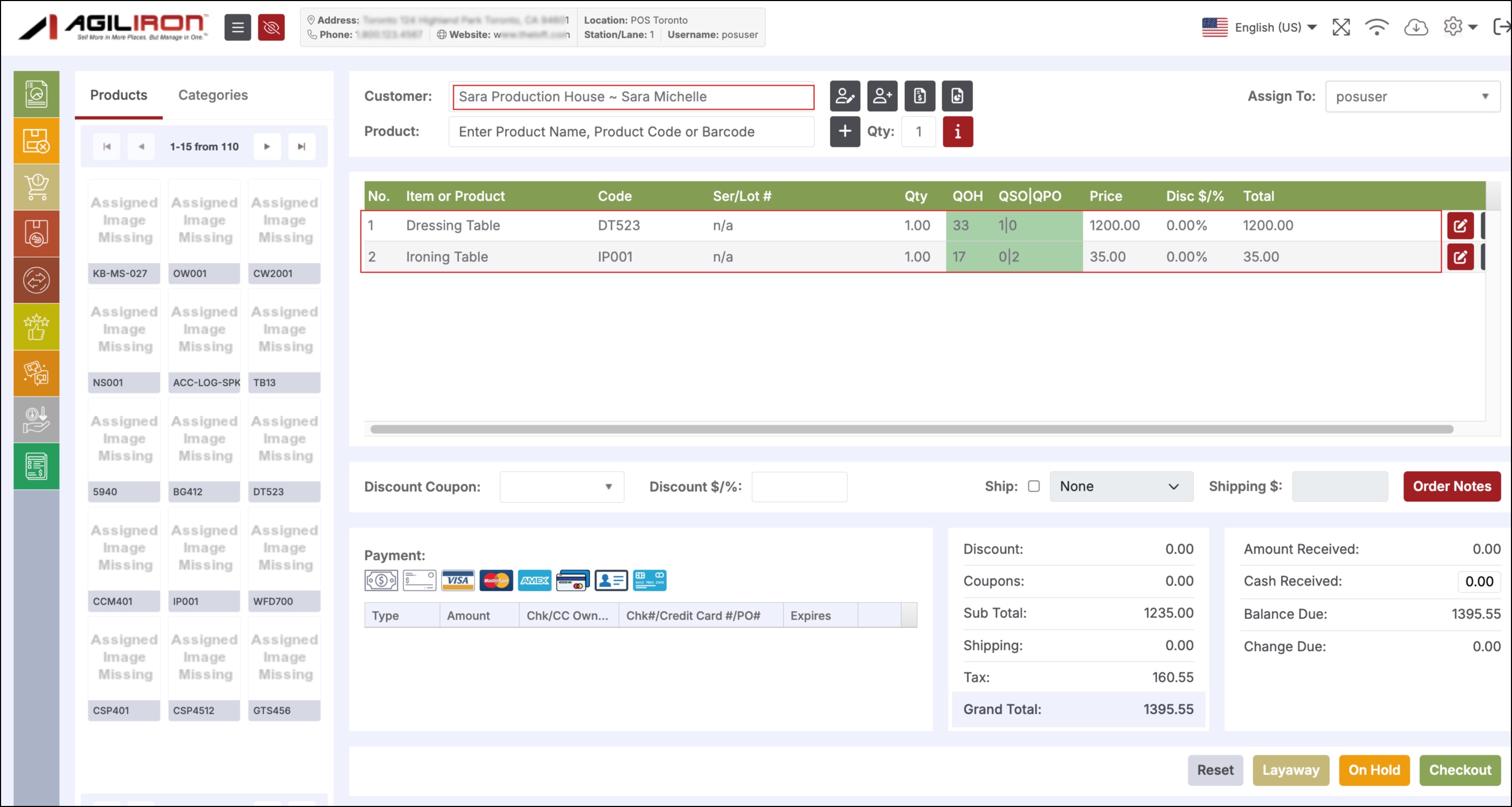The width and height of the screenshot is (1512, 807).
Task: Click the Customer name field
Action: click(x=633, y=97)
